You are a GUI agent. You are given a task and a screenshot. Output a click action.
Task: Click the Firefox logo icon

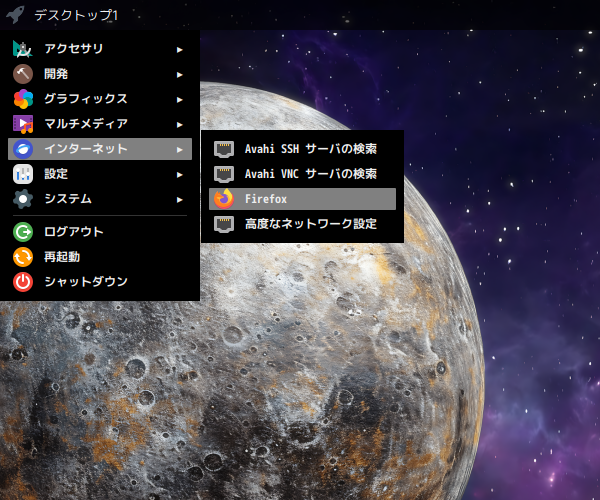[x=224, y=199]
